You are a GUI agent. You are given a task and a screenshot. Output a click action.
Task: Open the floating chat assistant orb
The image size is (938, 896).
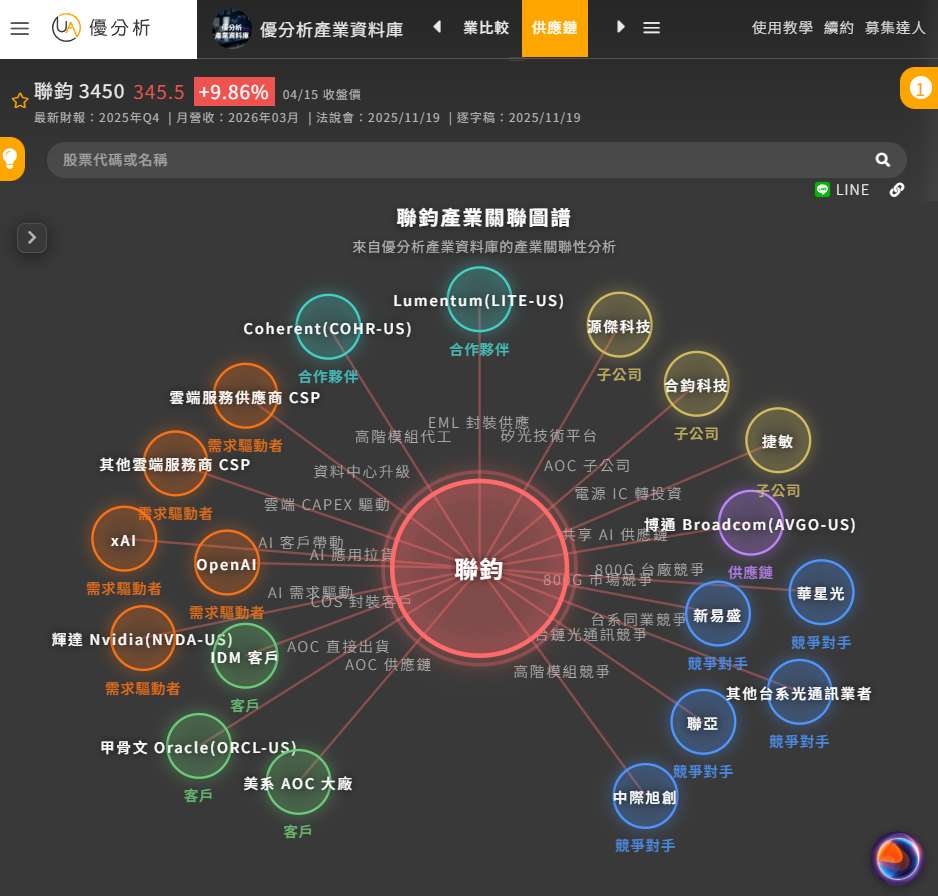[x=897, y=858]
